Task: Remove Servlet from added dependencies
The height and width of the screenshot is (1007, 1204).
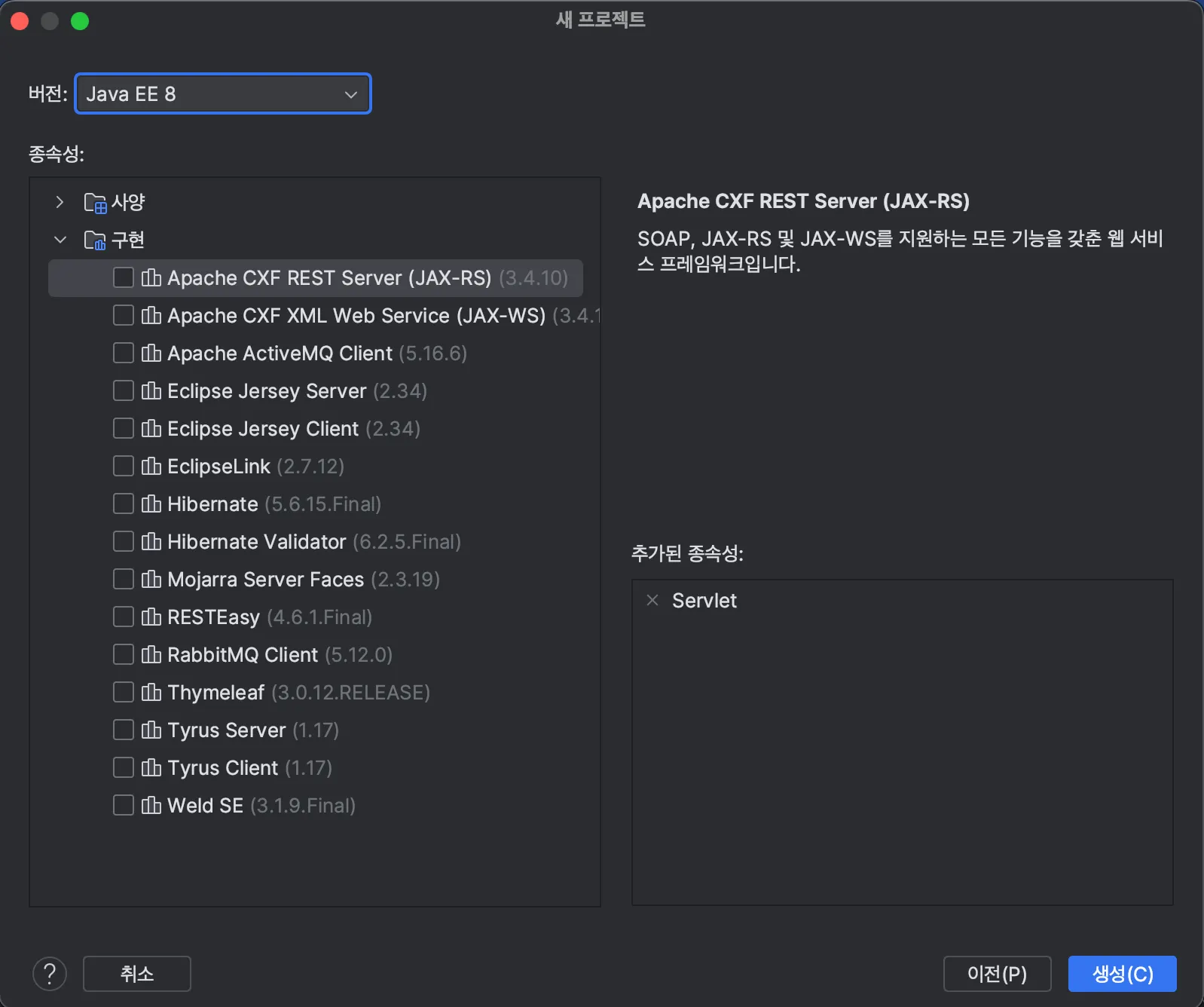Action: 652,600
